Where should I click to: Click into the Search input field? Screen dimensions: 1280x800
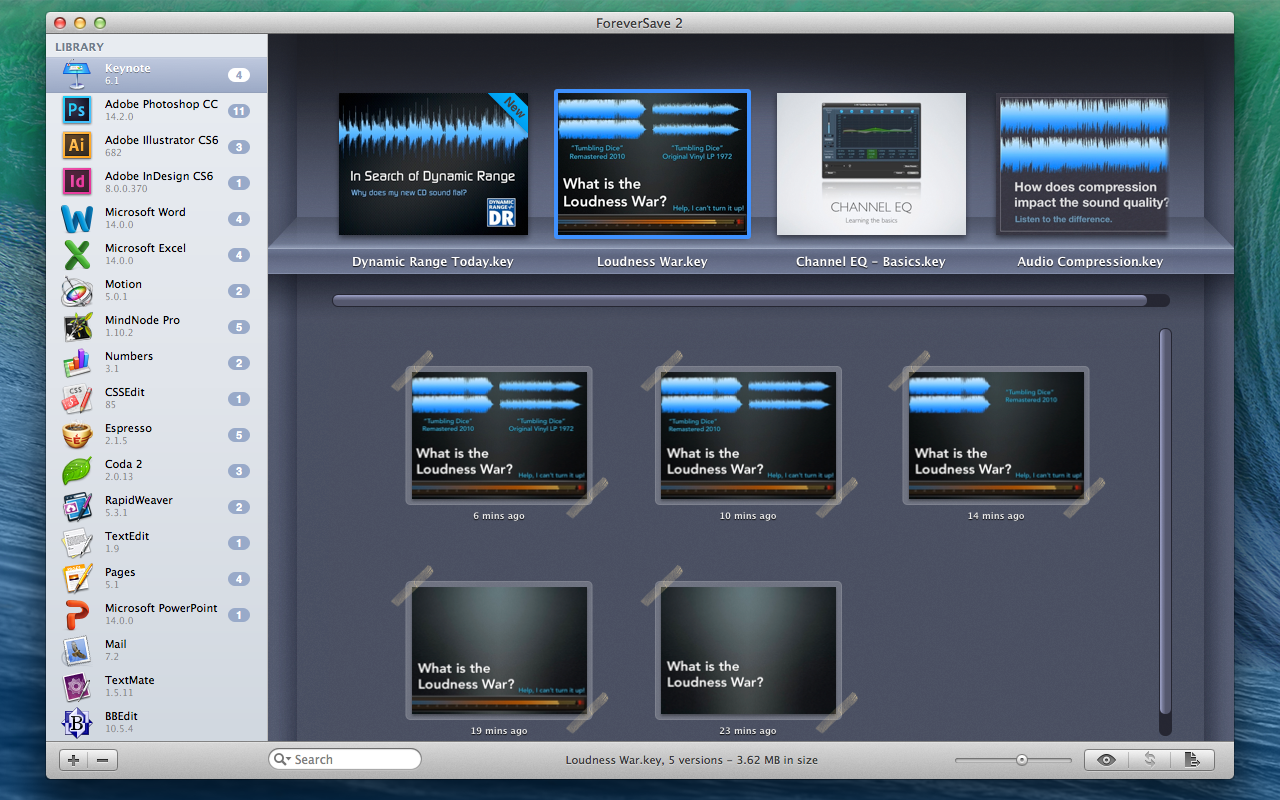coord(345,760)
